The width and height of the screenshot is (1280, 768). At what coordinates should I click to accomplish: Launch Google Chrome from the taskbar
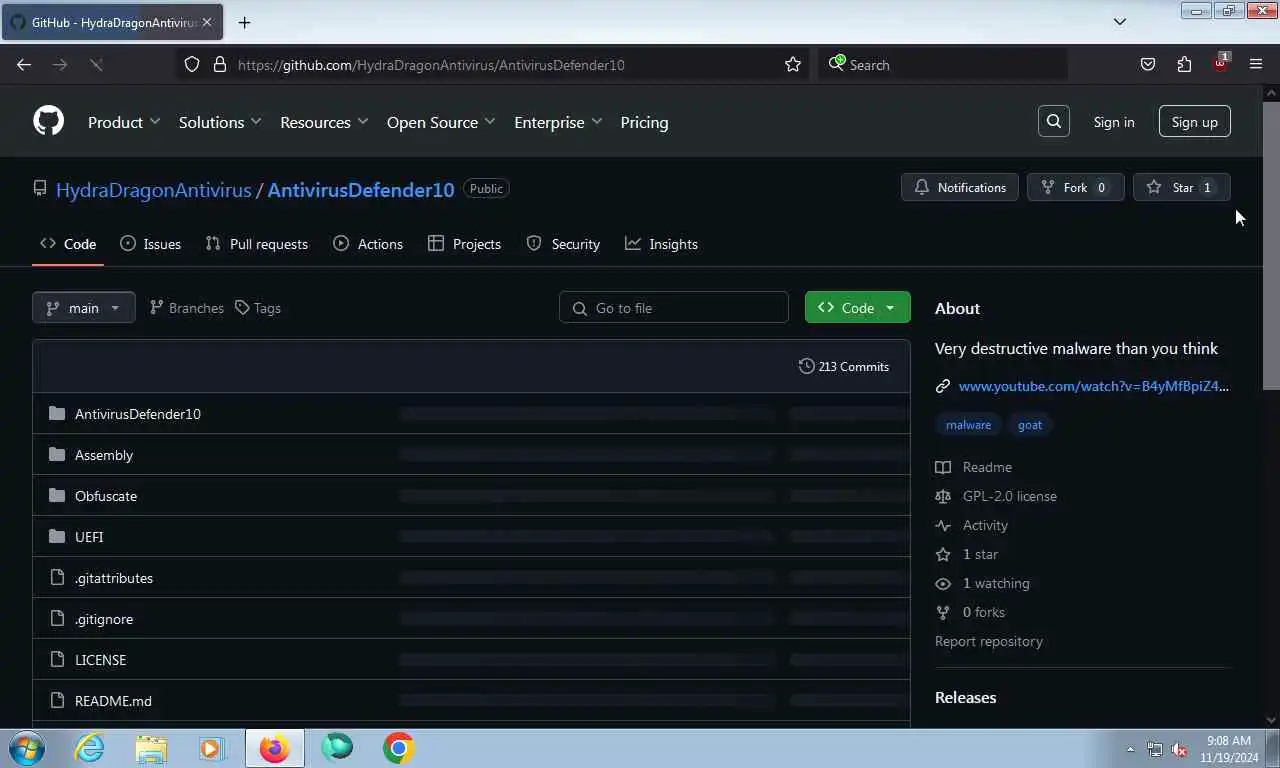point(398,748)
